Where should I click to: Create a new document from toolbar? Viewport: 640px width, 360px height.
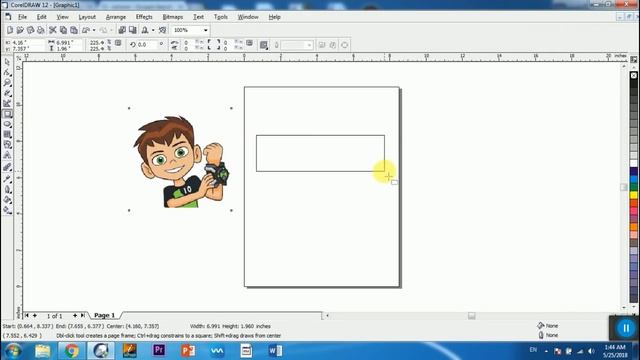pyautogui.click(x=10, y=30)
